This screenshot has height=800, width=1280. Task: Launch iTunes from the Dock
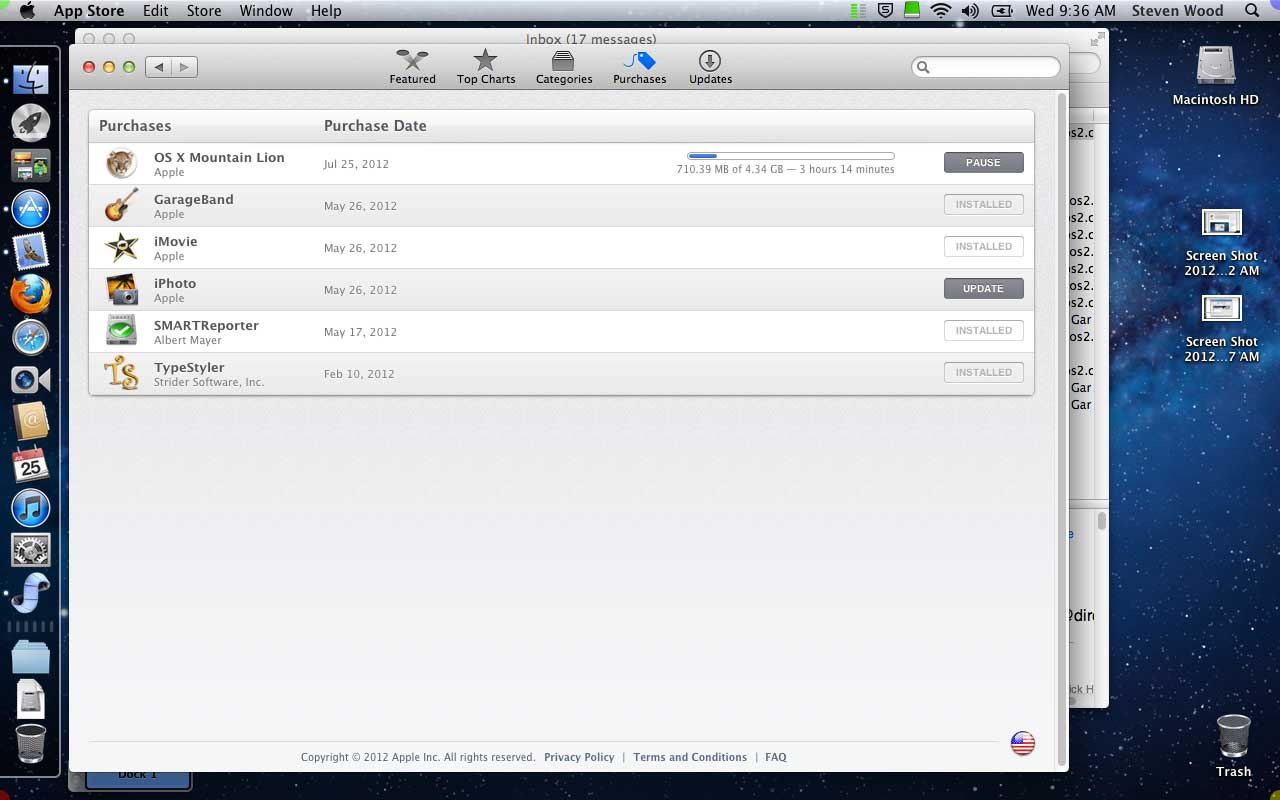(x=31, y=508)
